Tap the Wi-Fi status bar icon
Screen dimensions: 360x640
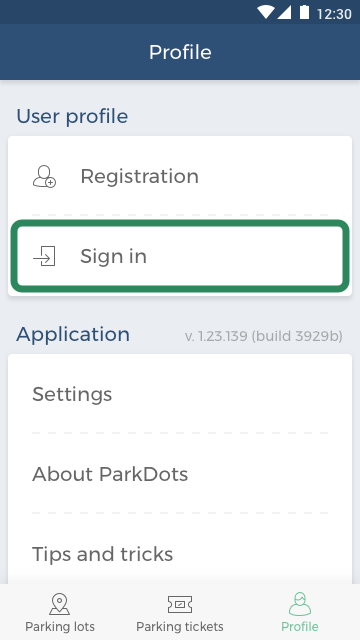[x=265, y=12]
